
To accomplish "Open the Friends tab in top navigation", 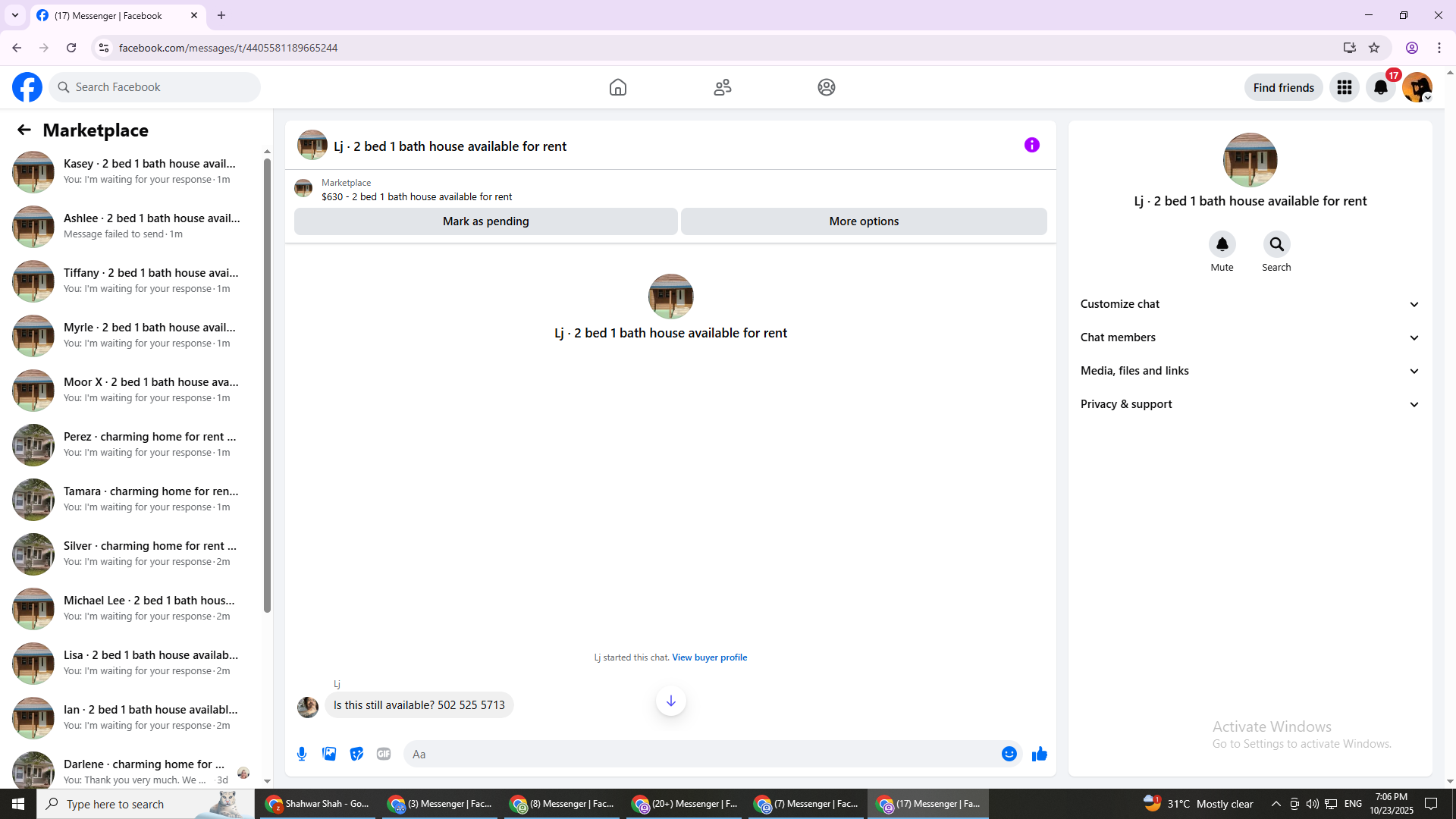I will (722, 87).
